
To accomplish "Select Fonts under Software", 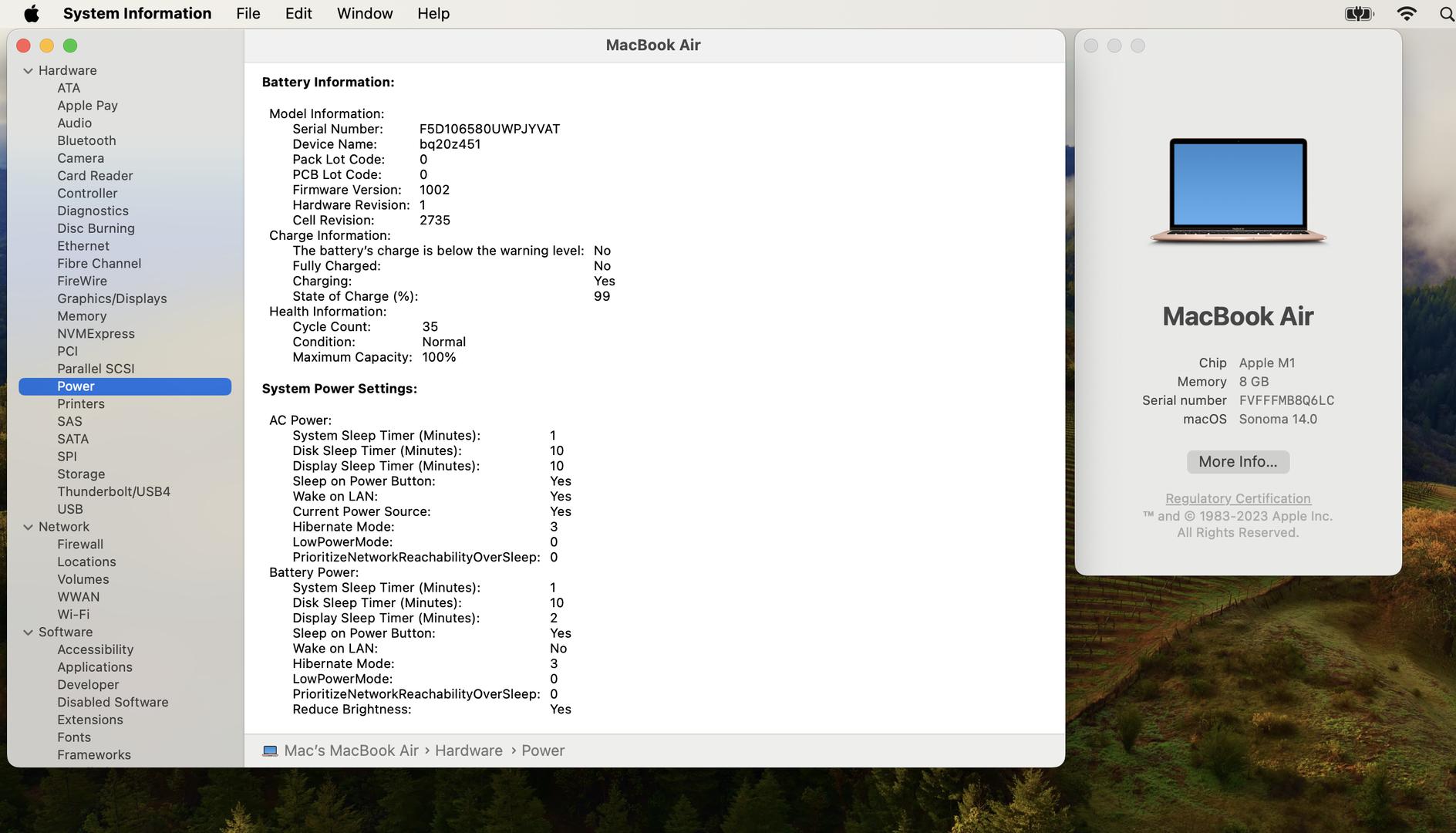I will [x=74, y=737].
